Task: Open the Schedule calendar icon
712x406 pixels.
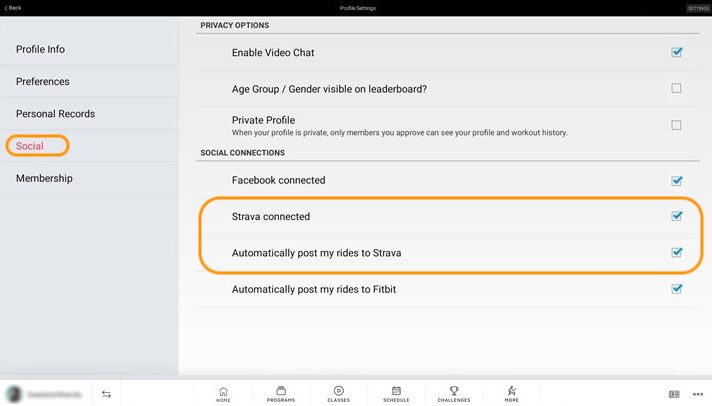Action: [396, 393]
